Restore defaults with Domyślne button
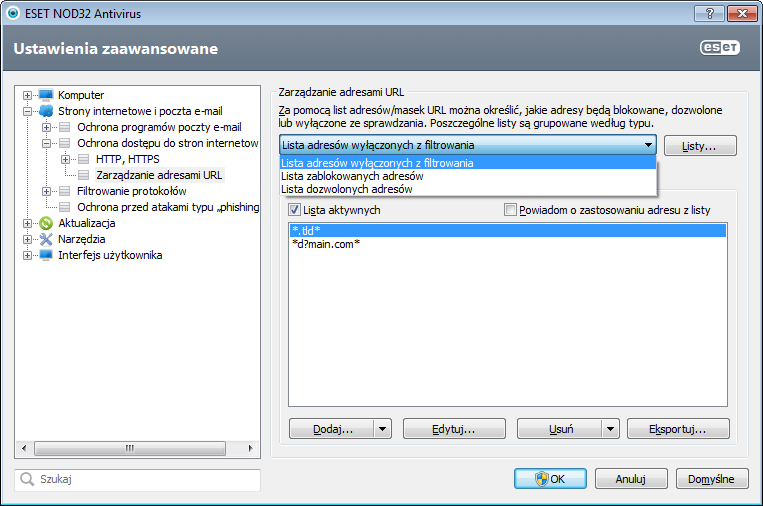Image resolution: width=763 pixels, height=506 pixels. tap(711, 479)
